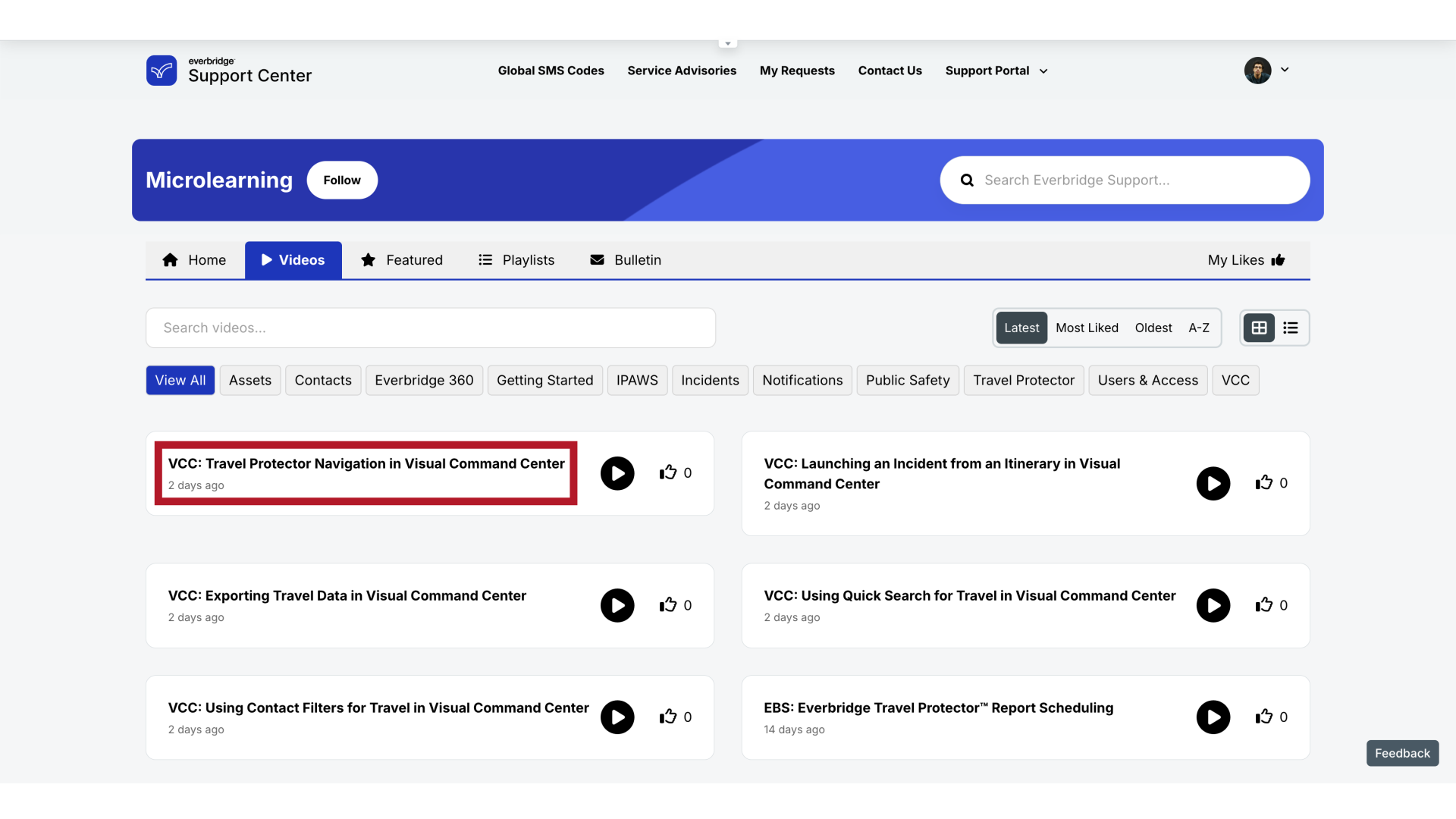Viewport: 1456px width, 819px height.
Task: Click the list view layout icon
Action: (1290, 327)
